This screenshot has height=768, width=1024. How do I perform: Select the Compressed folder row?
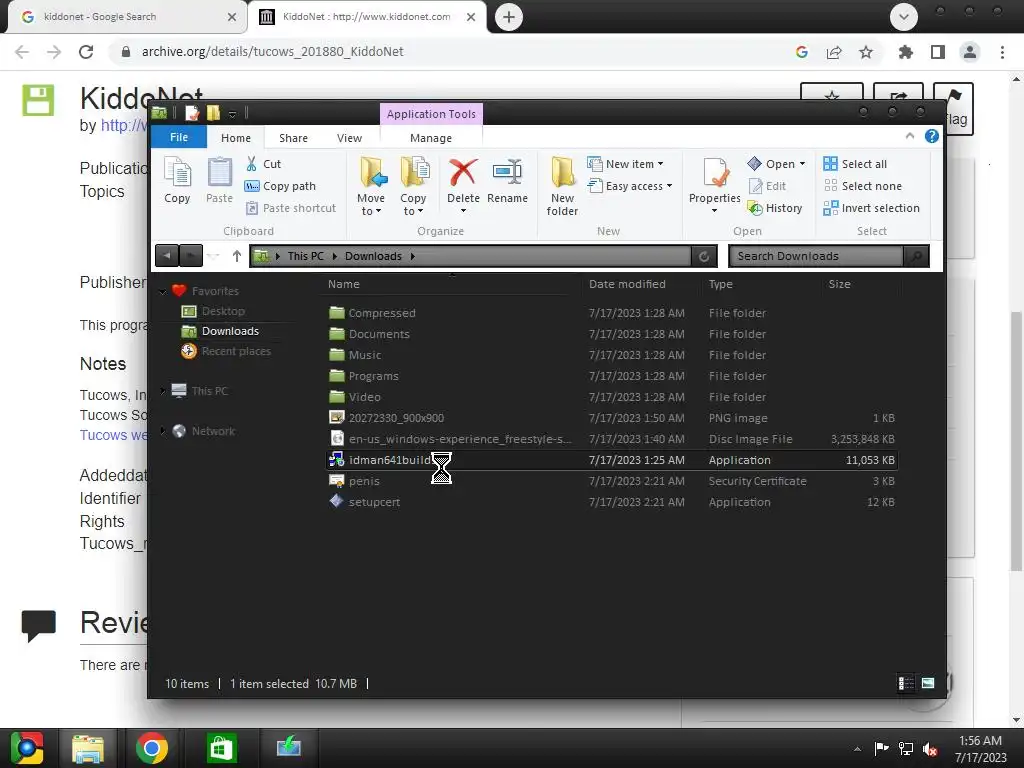(611, 313)
